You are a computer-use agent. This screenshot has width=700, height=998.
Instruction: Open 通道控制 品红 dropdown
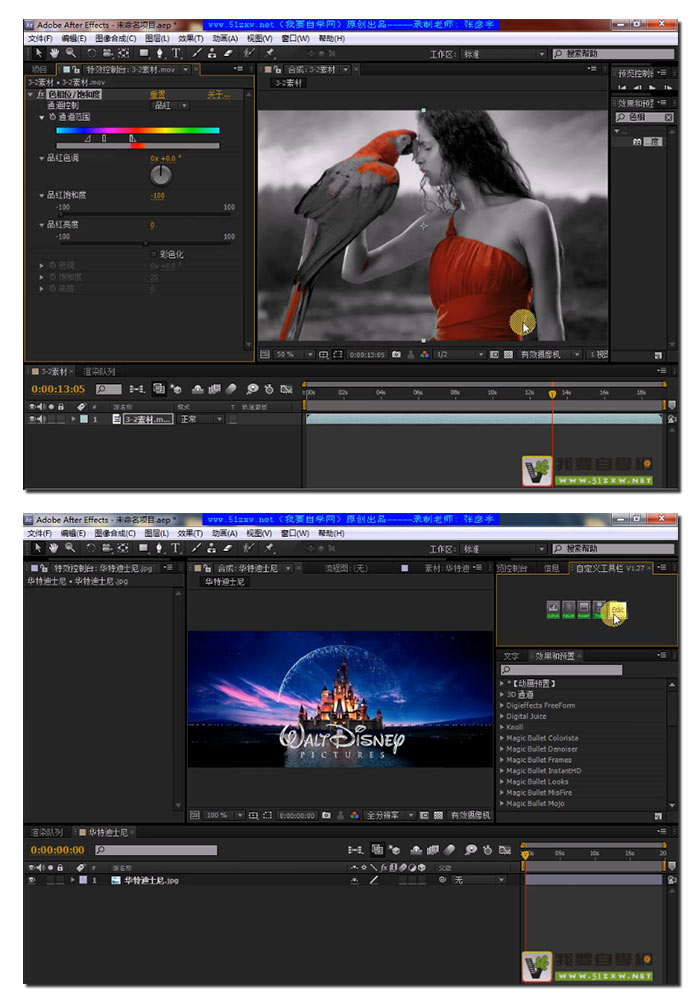171,106
